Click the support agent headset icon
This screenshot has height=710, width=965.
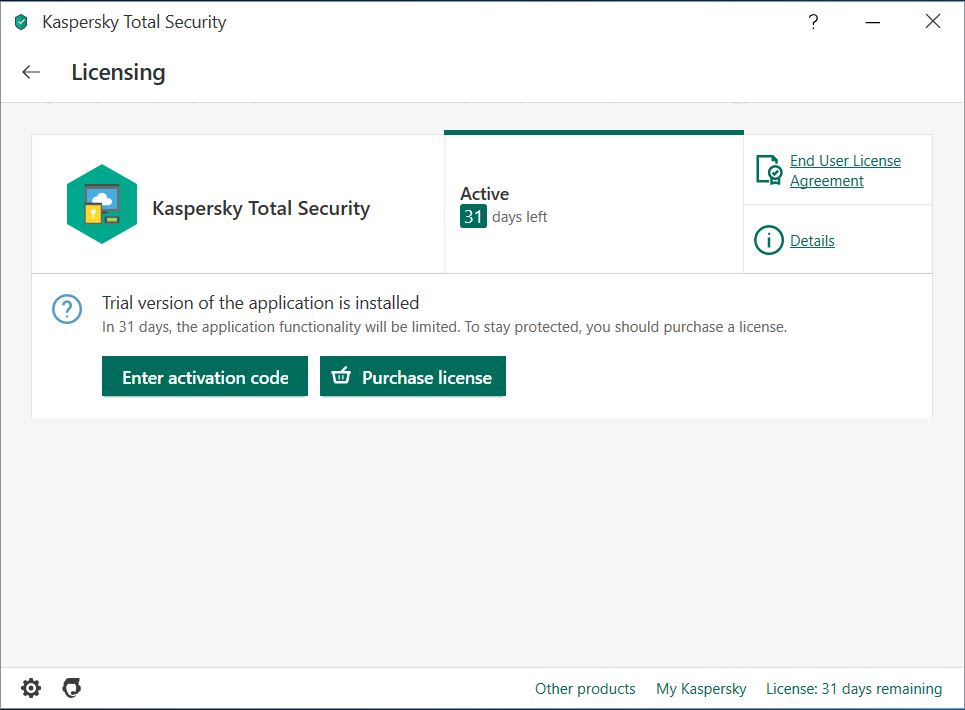71,688
